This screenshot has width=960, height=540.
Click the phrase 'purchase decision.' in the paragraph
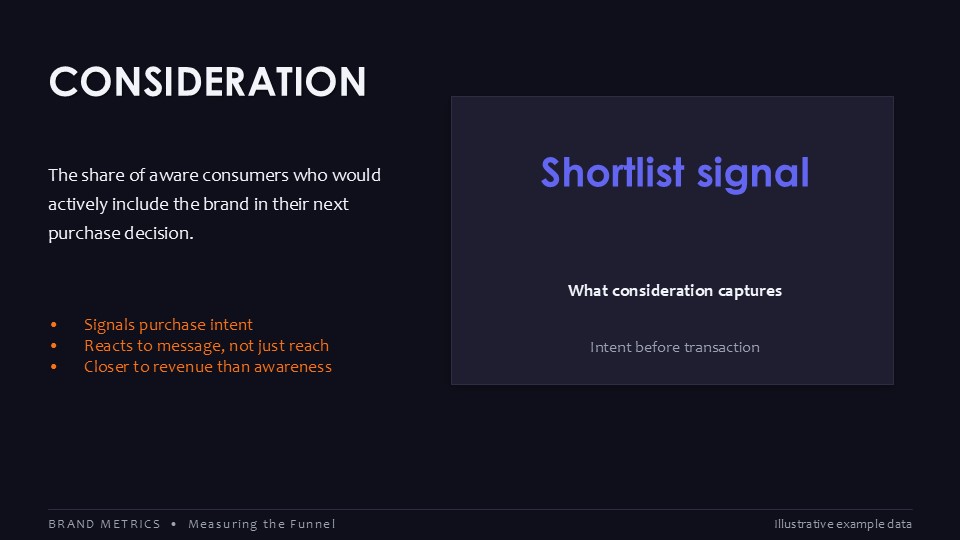(121, 233)
